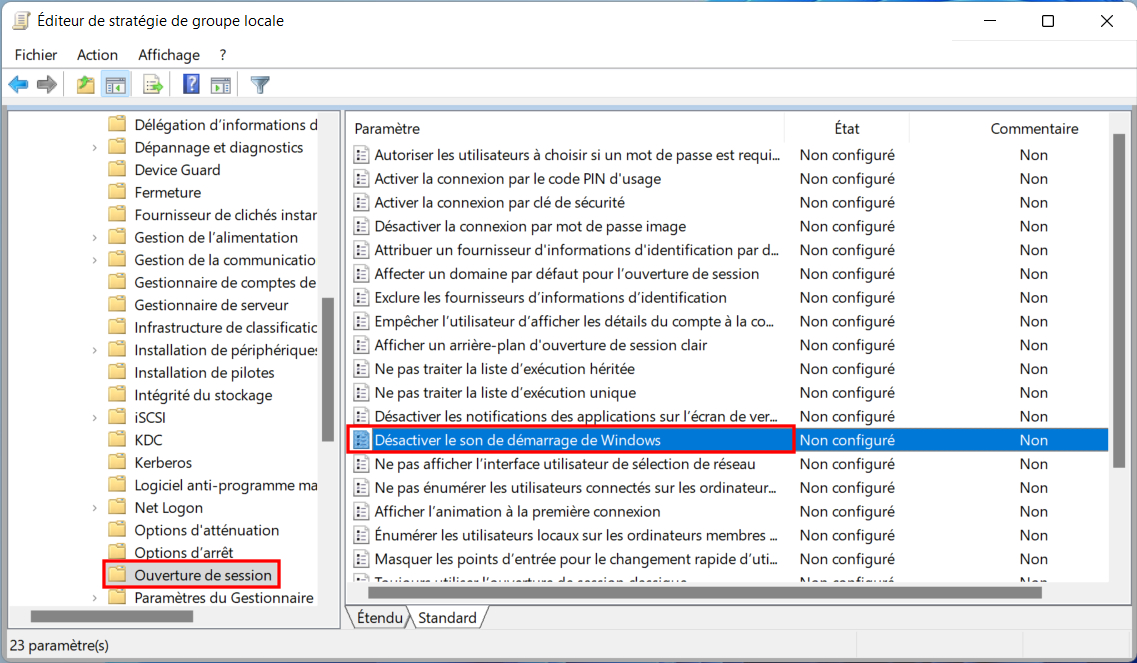
Task: Open Help with the blue question icon
Action: point(191,84)
